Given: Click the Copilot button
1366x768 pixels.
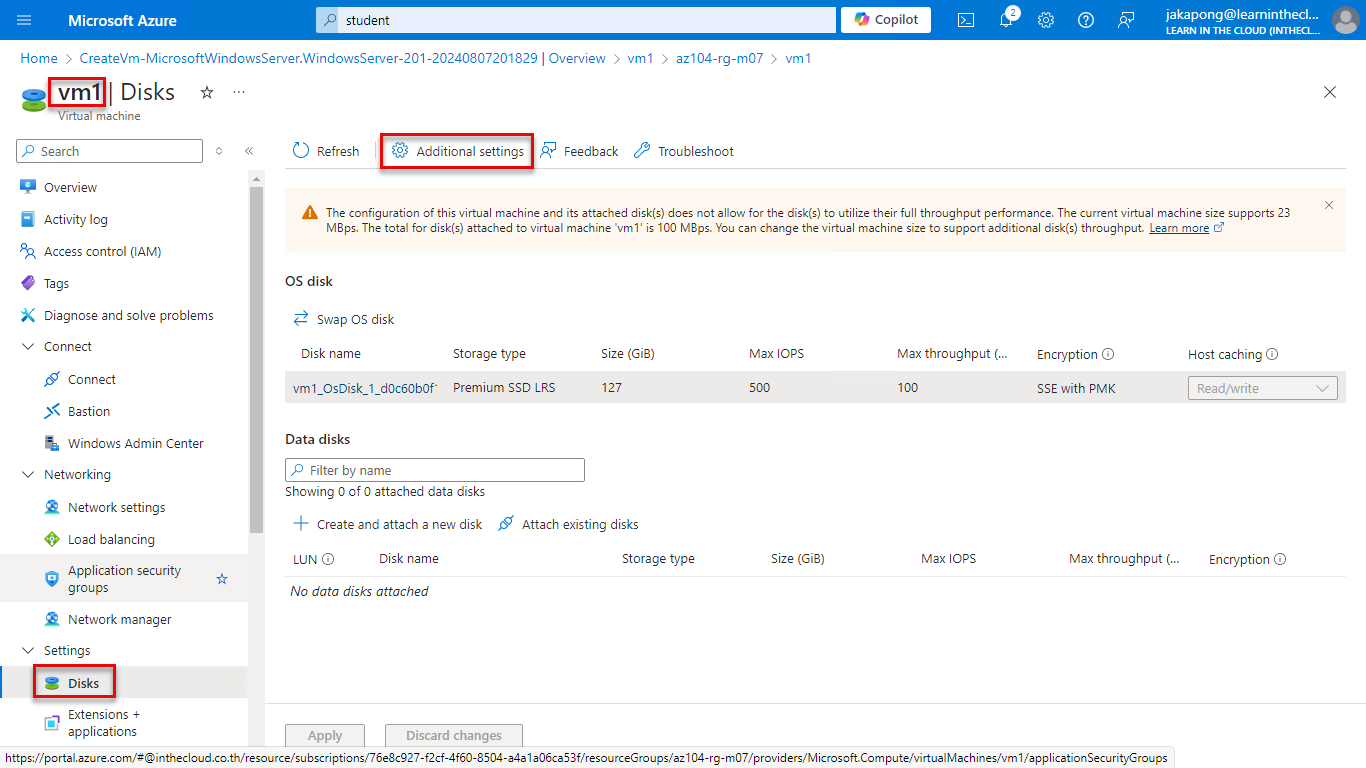Looking at the screenshot, I should (x=886, y=20).
